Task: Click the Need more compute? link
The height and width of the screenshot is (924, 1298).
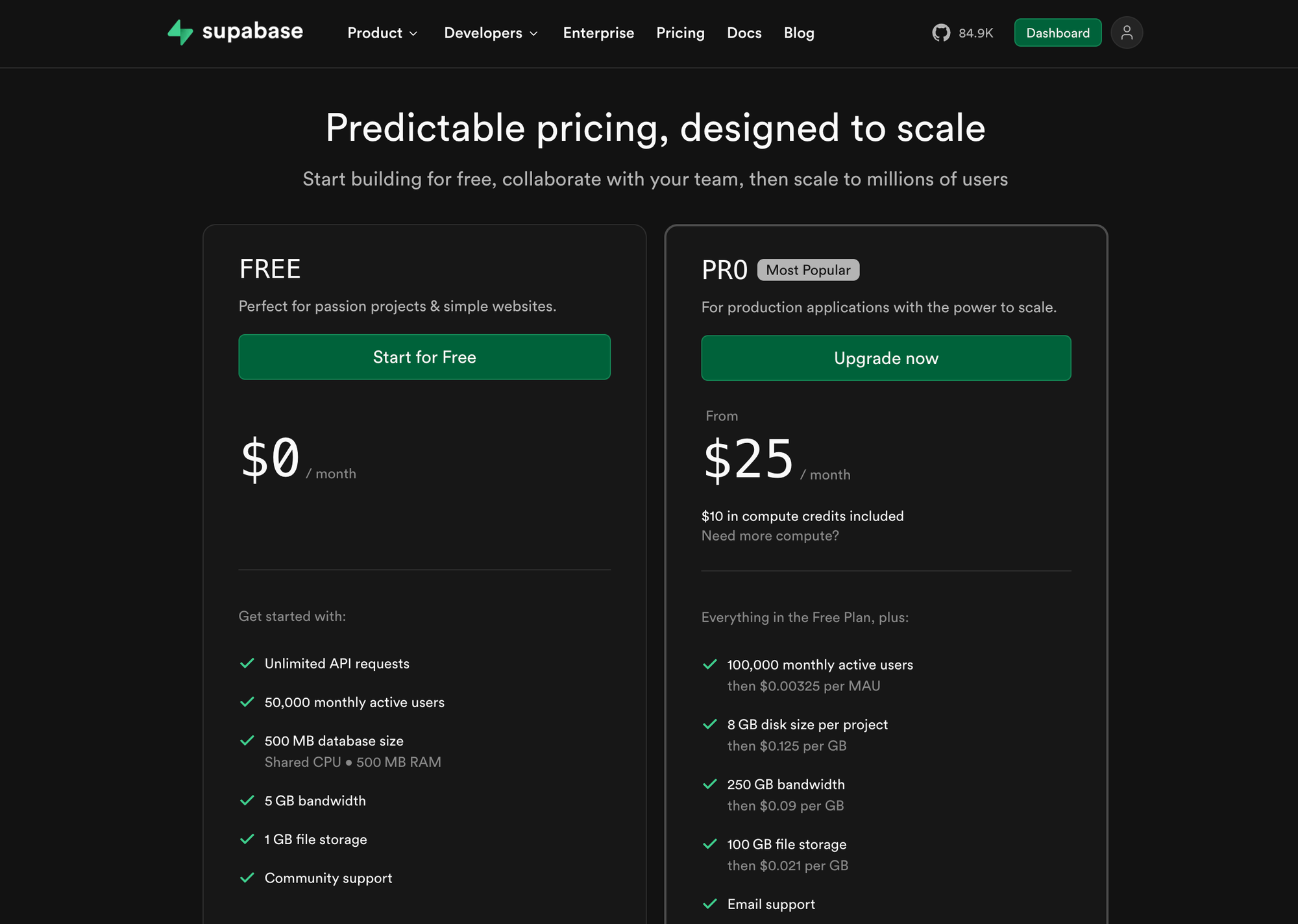Action: [x=770, y=536]
